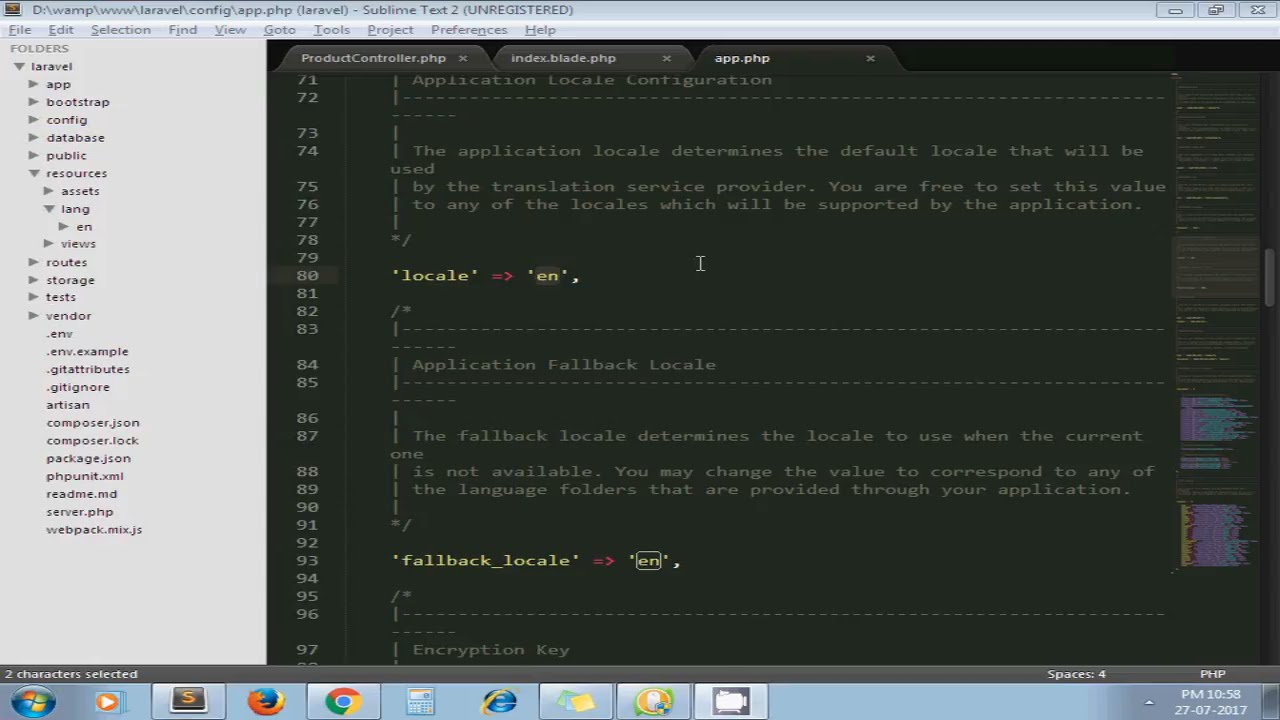Show hidden system tray icons
This screenshot has height=720, width=1280.
click(x=1148, y=702)
